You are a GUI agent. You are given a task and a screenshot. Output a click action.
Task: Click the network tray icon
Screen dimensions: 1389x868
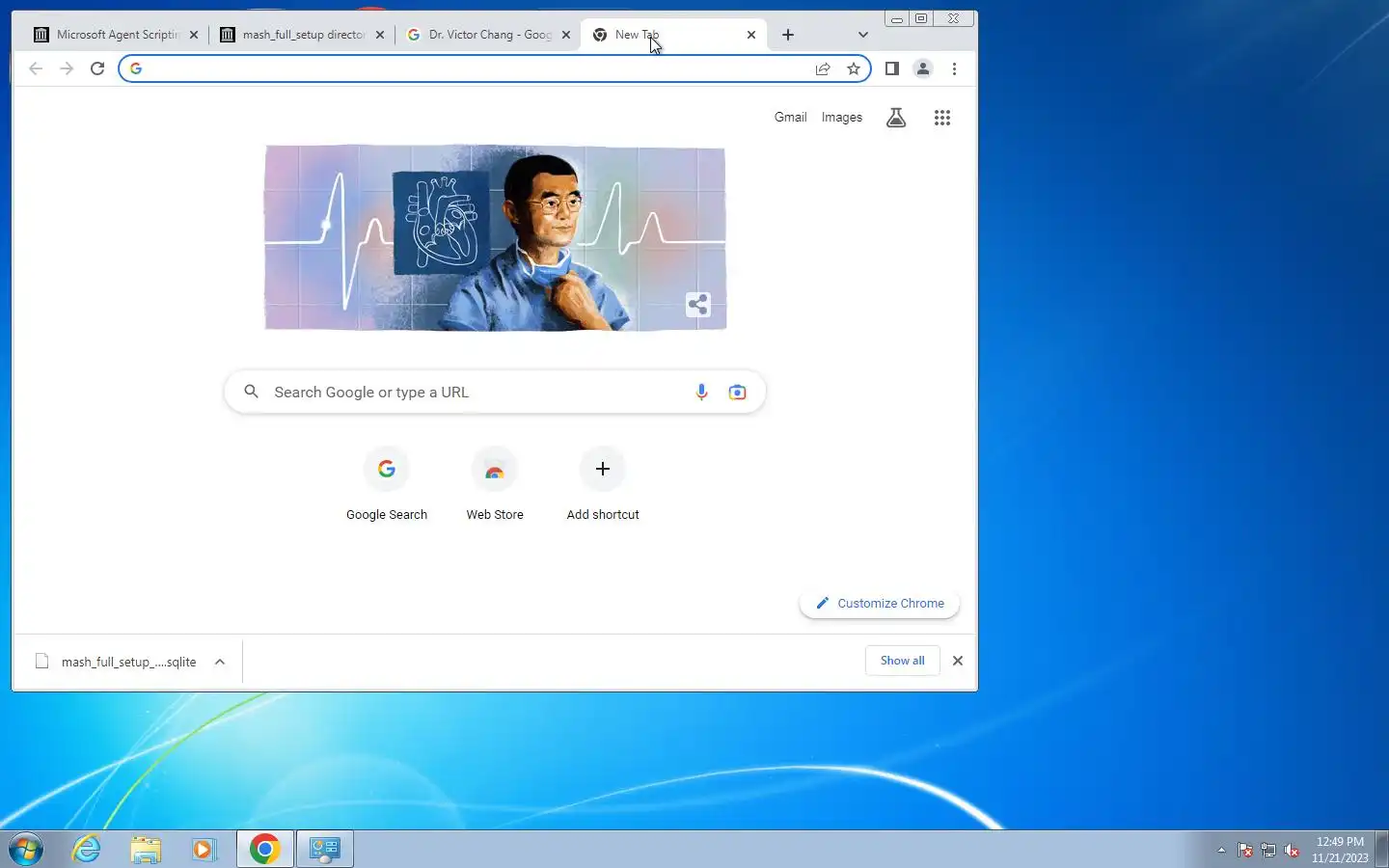click(x=1268, y=850)
